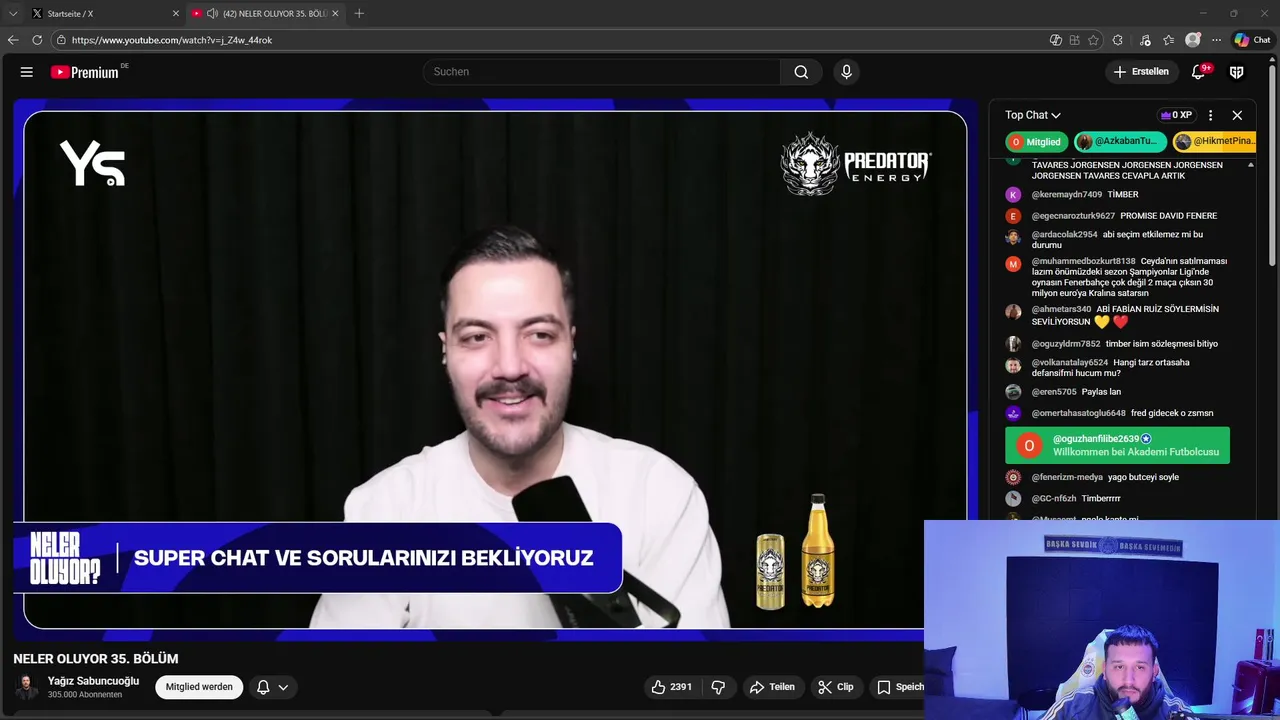
Task: Open the chat three-dot options menu
Action: [x=1211, y=115]
